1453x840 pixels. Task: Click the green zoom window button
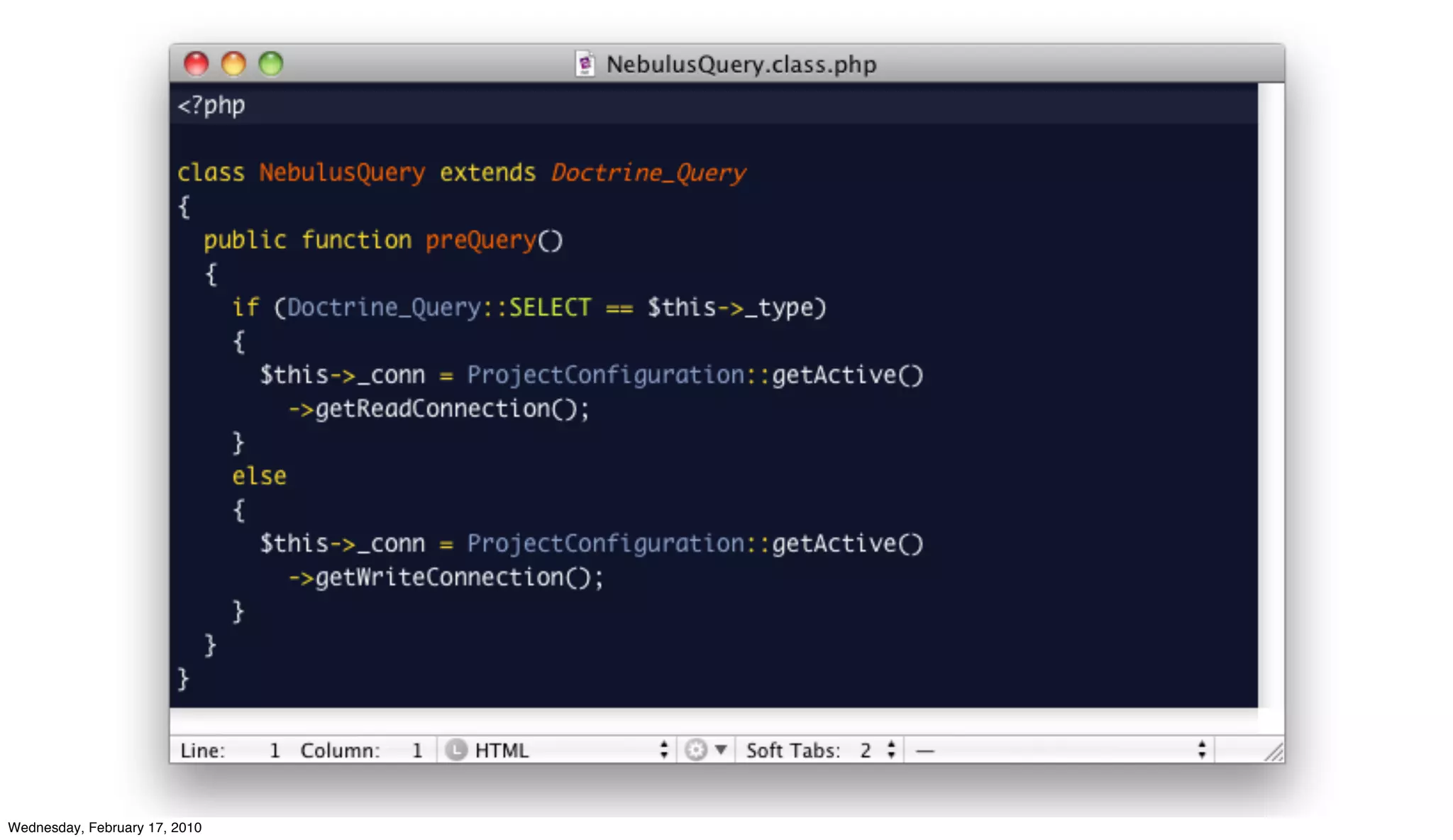tap(270, 64)
